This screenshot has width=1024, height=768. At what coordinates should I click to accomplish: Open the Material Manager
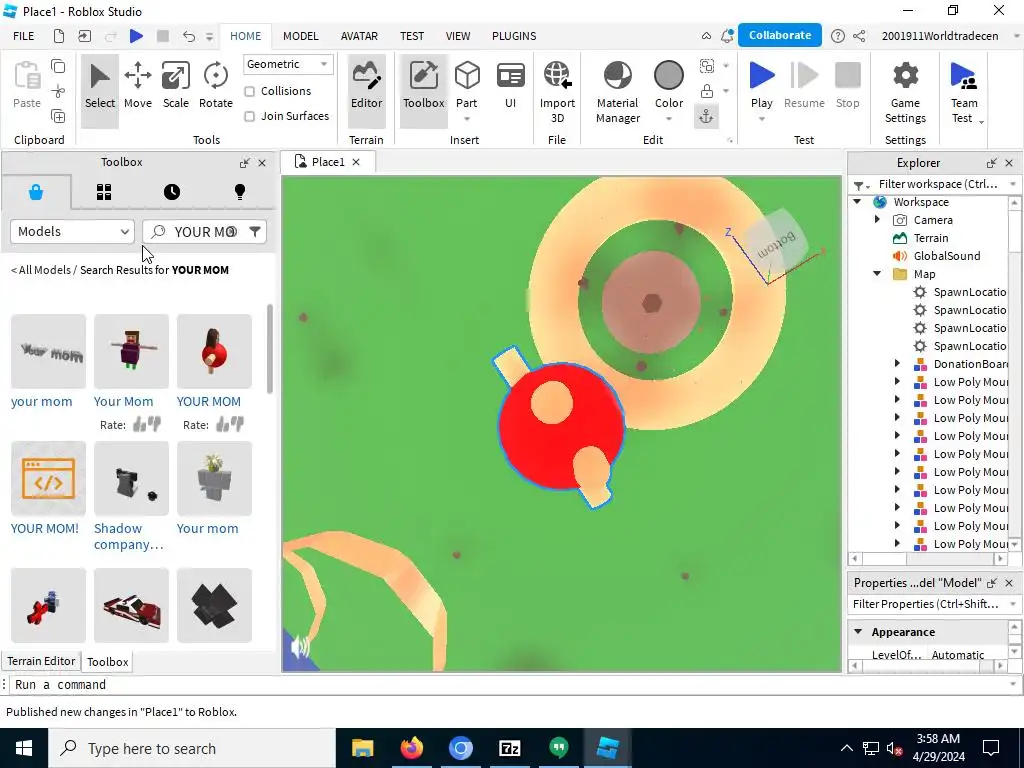coord(618,91)
